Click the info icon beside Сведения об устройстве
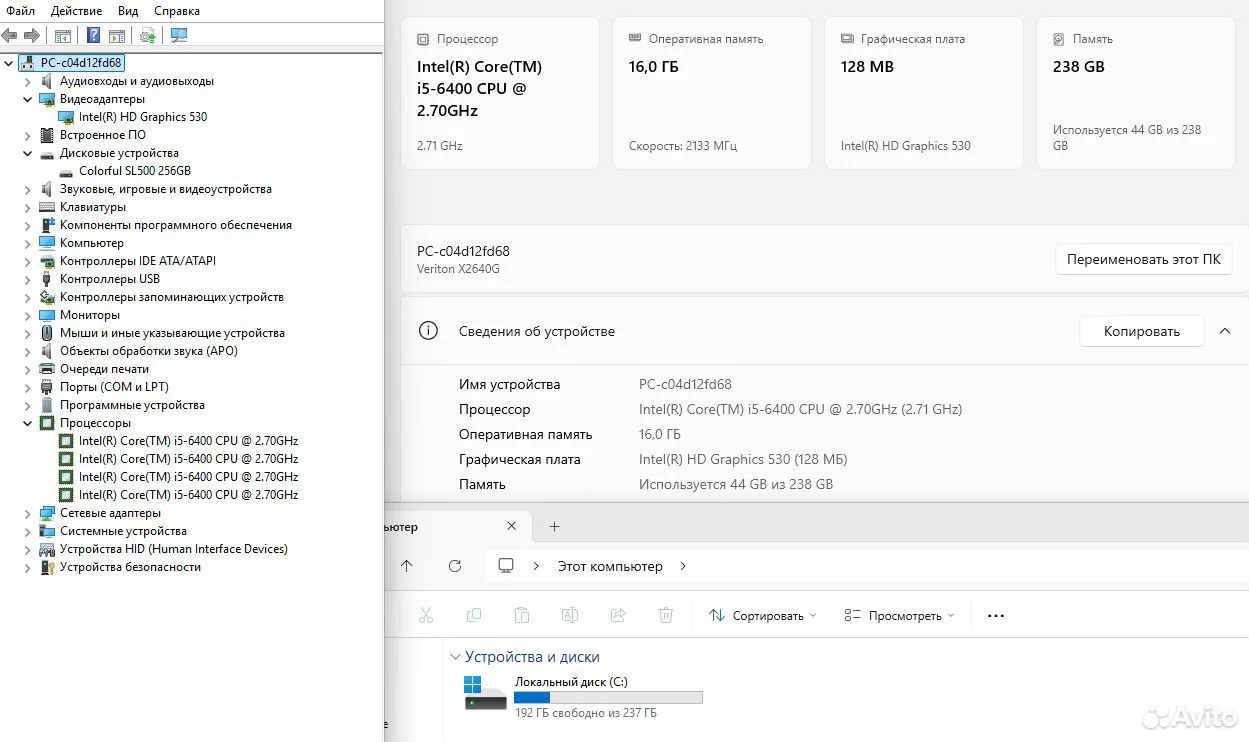Viewport: 1249px width, 742px height. [428, 331]
